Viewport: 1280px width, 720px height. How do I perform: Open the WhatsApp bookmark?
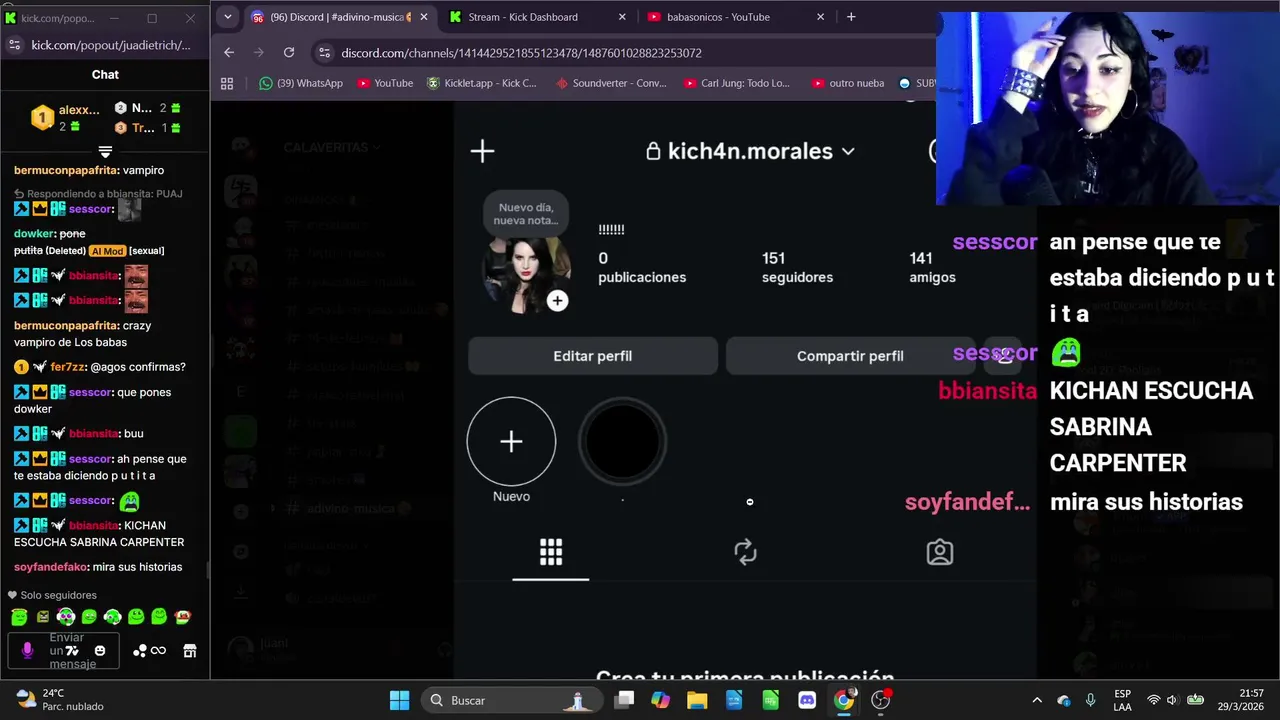pyautogui.click(x=300, y=83)
